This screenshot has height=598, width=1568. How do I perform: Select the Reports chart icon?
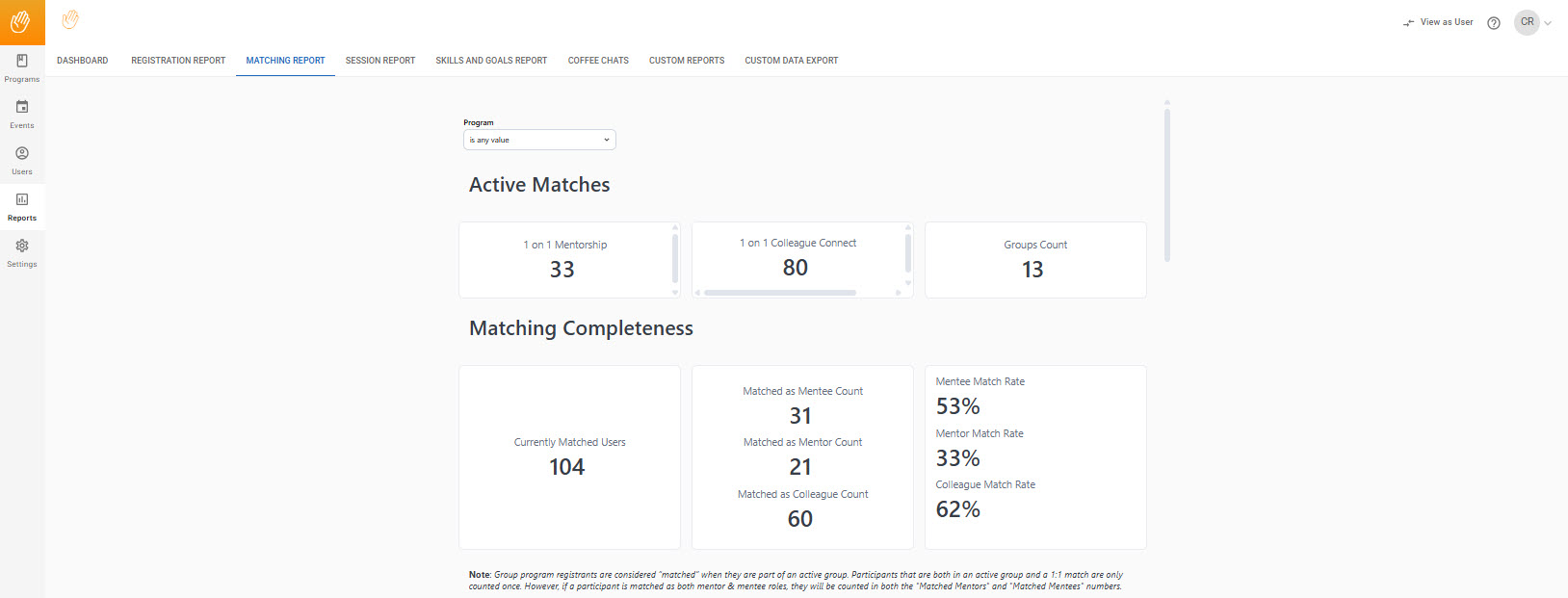(x=22, y=199)
